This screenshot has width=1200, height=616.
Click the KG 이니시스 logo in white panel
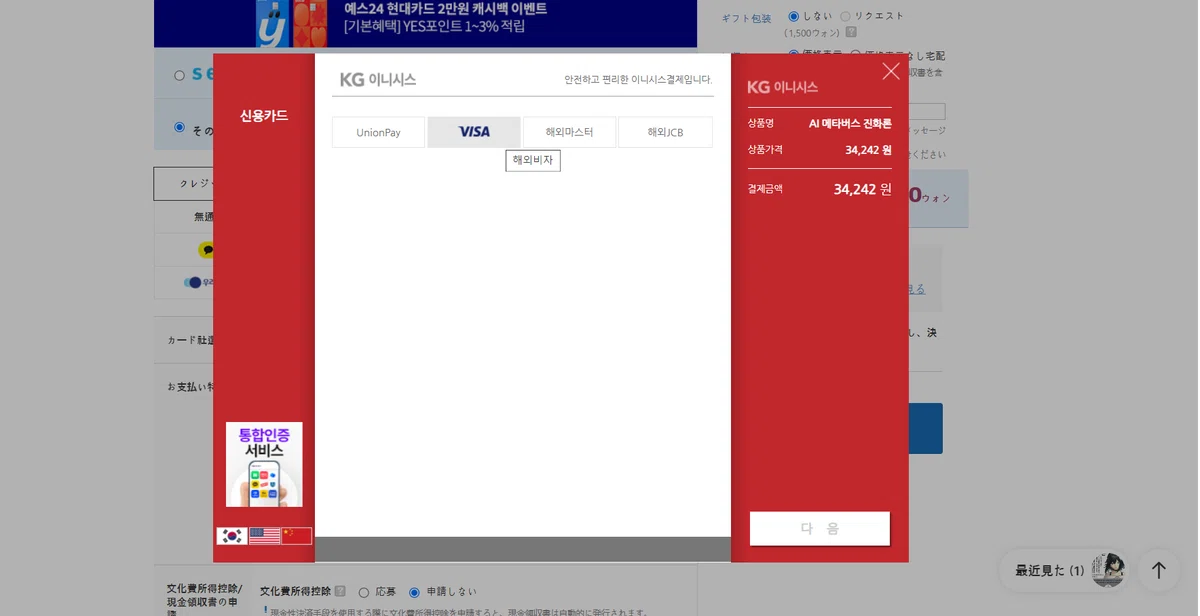pos(378,79)
